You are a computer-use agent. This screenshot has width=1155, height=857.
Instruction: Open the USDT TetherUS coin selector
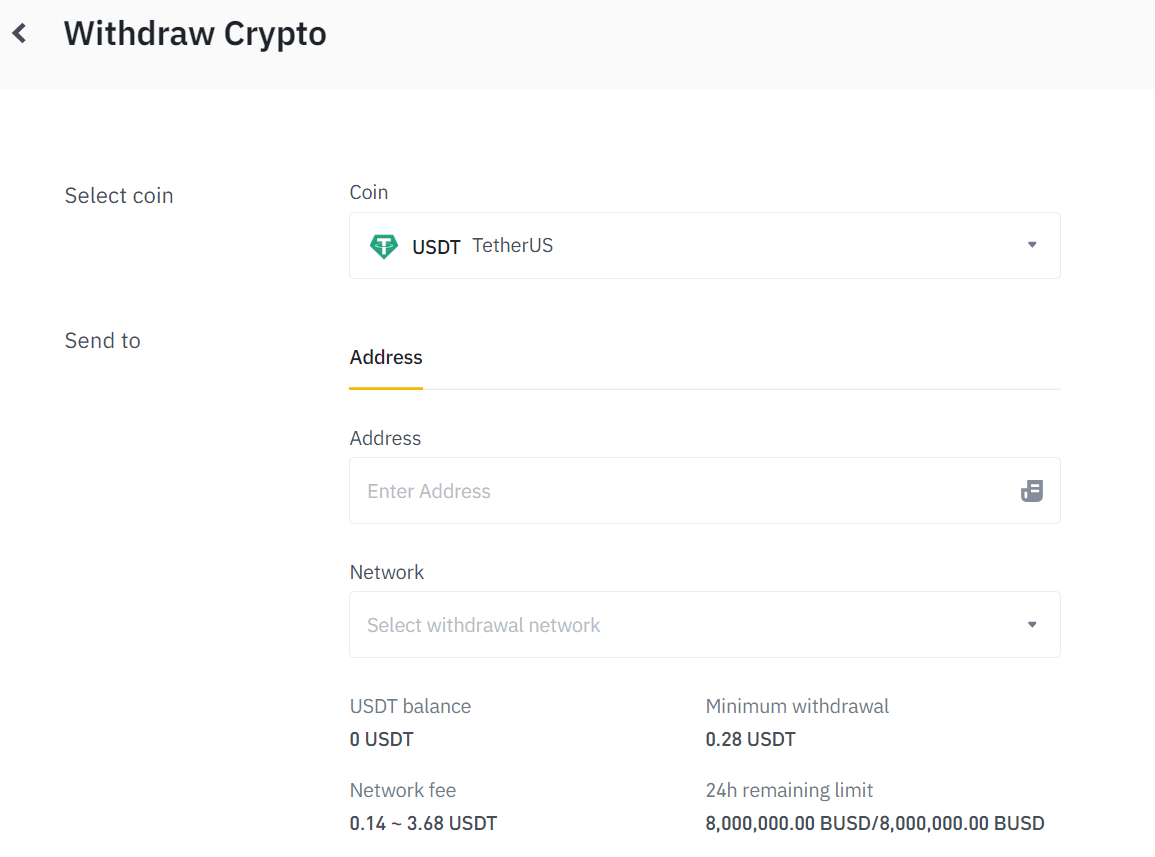pyautogui.click(x=704, y=246)
